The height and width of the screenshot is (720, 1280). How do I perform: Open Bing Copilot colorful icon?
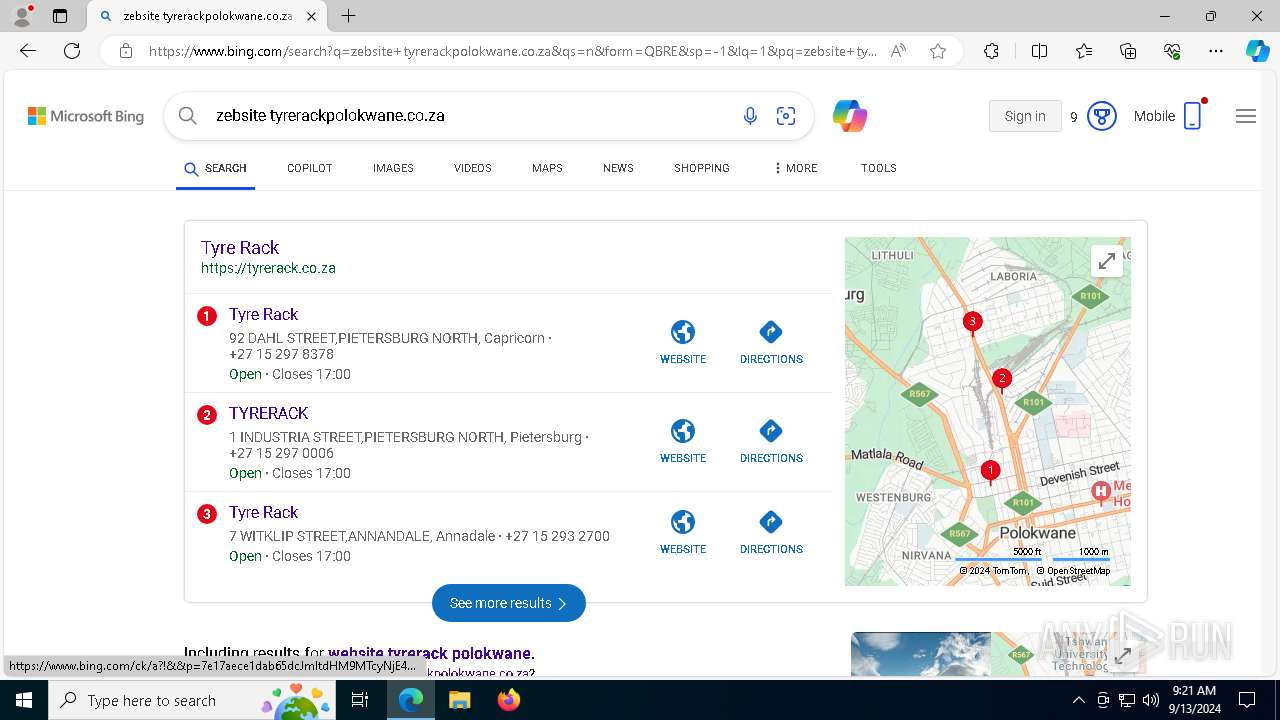(x=850, y=116)
